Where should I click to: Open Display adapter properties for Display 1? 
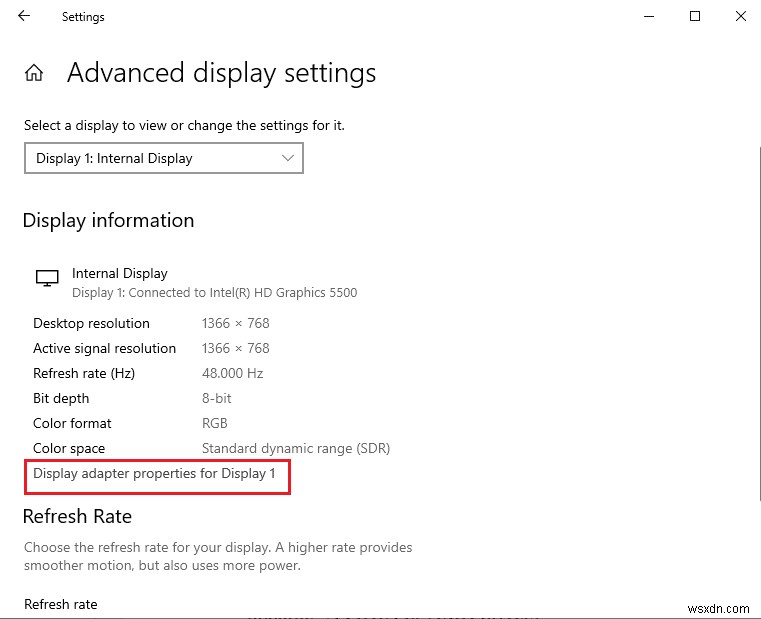pos(154,473)
